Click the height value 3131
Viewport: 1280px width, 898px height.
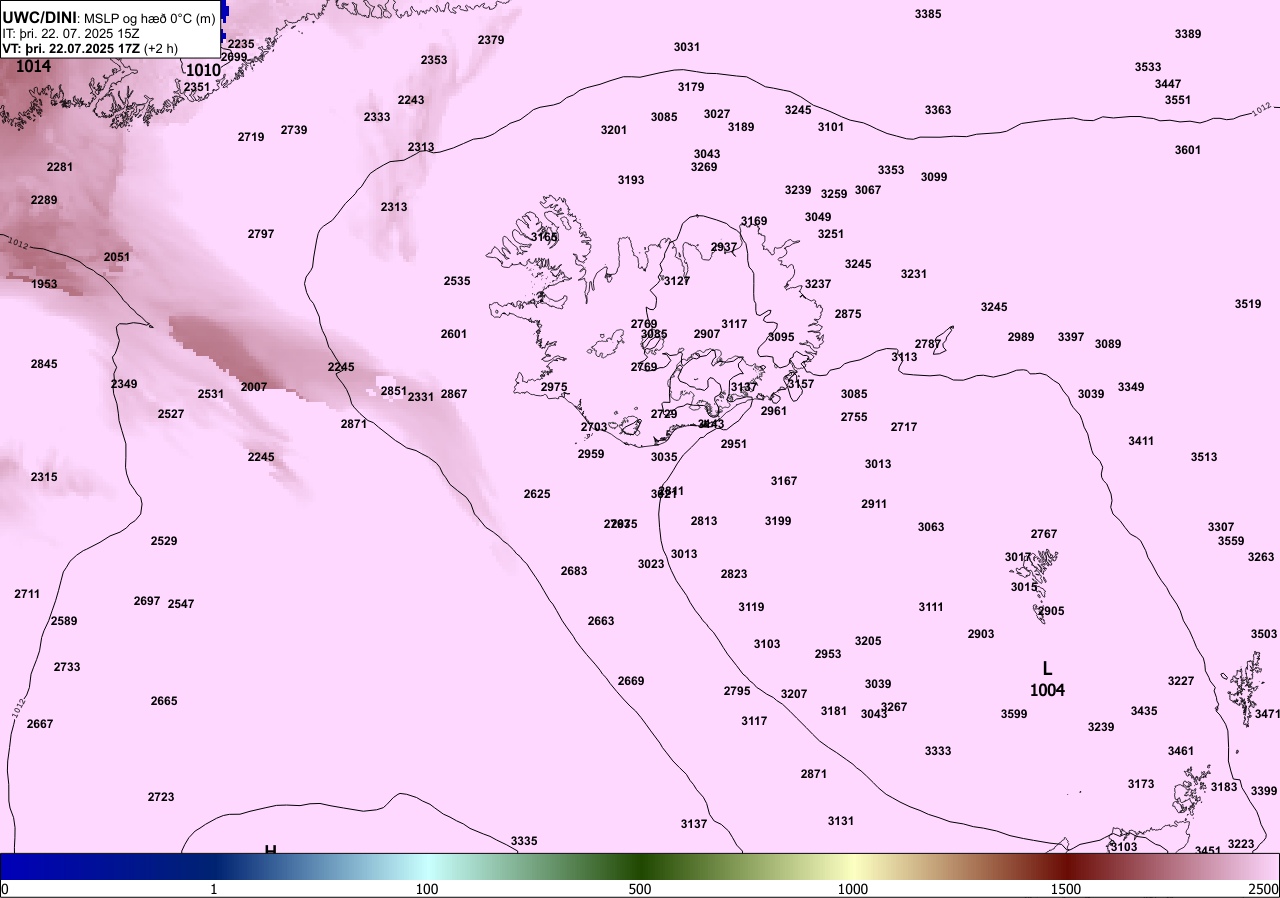(x=841, y=821)
